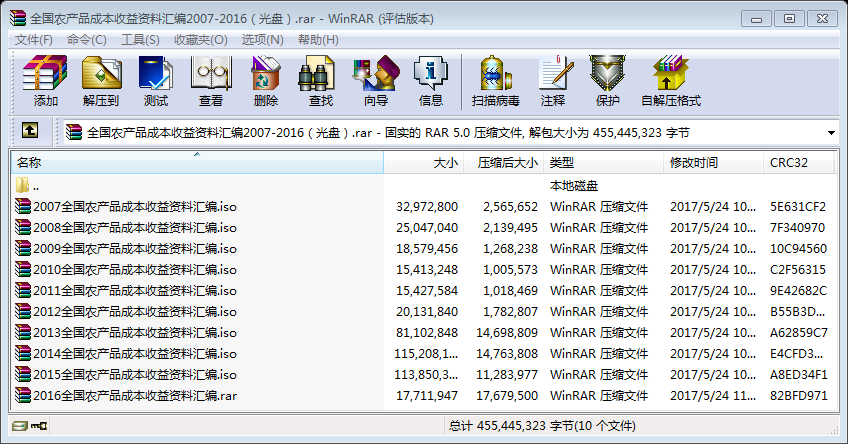Click size value 17,711,947
Screen dimensions: 848x444
click(x=427, y=395)
